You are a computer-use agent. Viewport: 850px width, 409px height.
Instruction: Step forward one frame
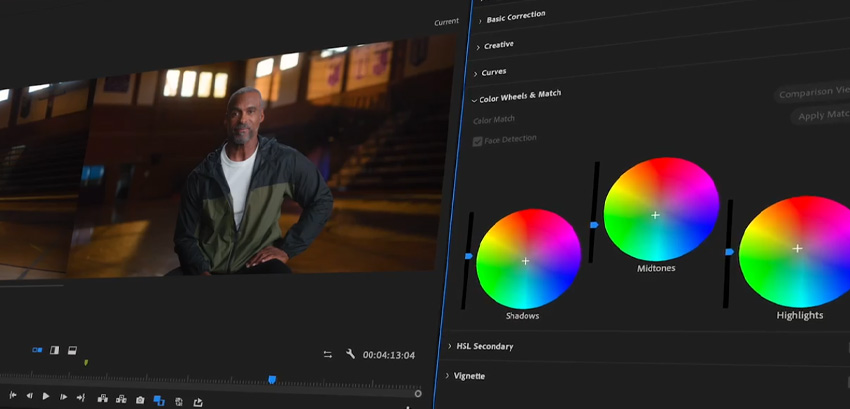(63, 397)
